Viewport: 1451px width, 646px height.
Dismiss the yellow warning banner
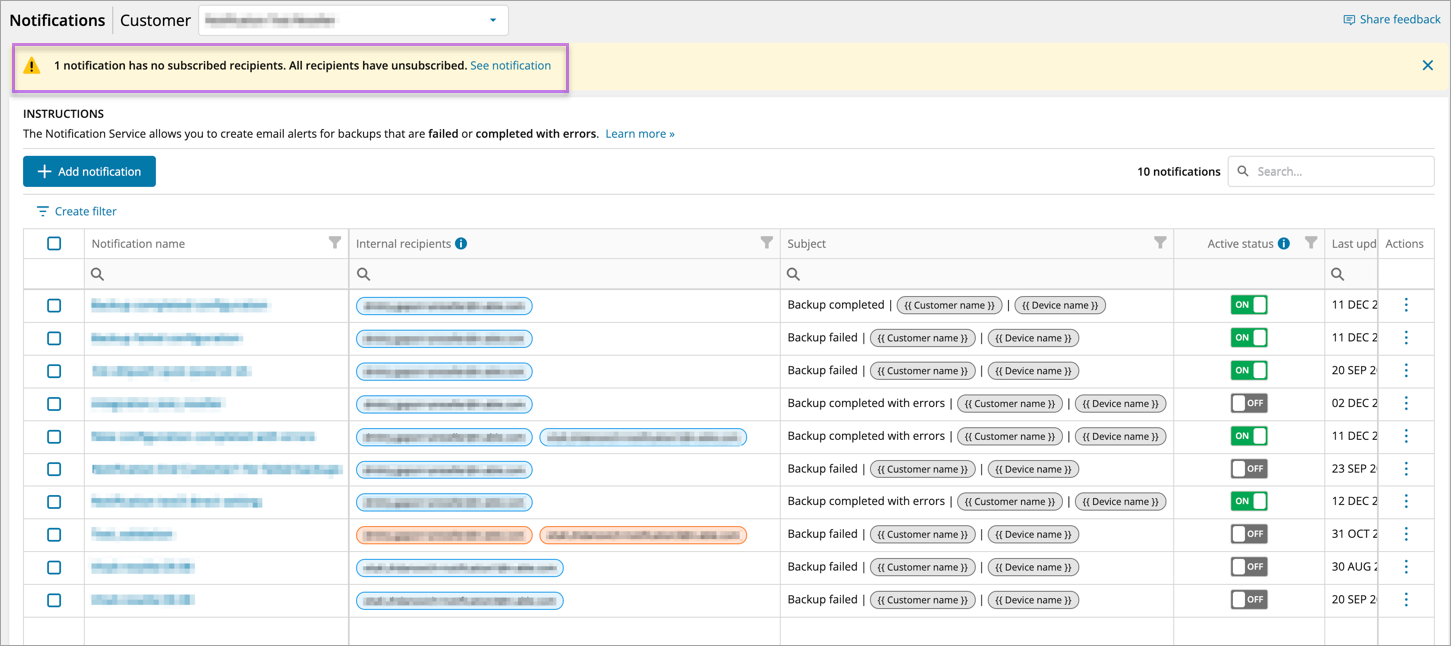tap(1427, 66)
